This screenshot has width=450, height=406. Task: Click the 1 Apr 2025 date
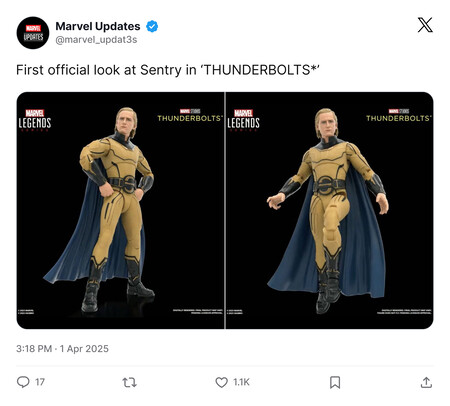(84, 349)
